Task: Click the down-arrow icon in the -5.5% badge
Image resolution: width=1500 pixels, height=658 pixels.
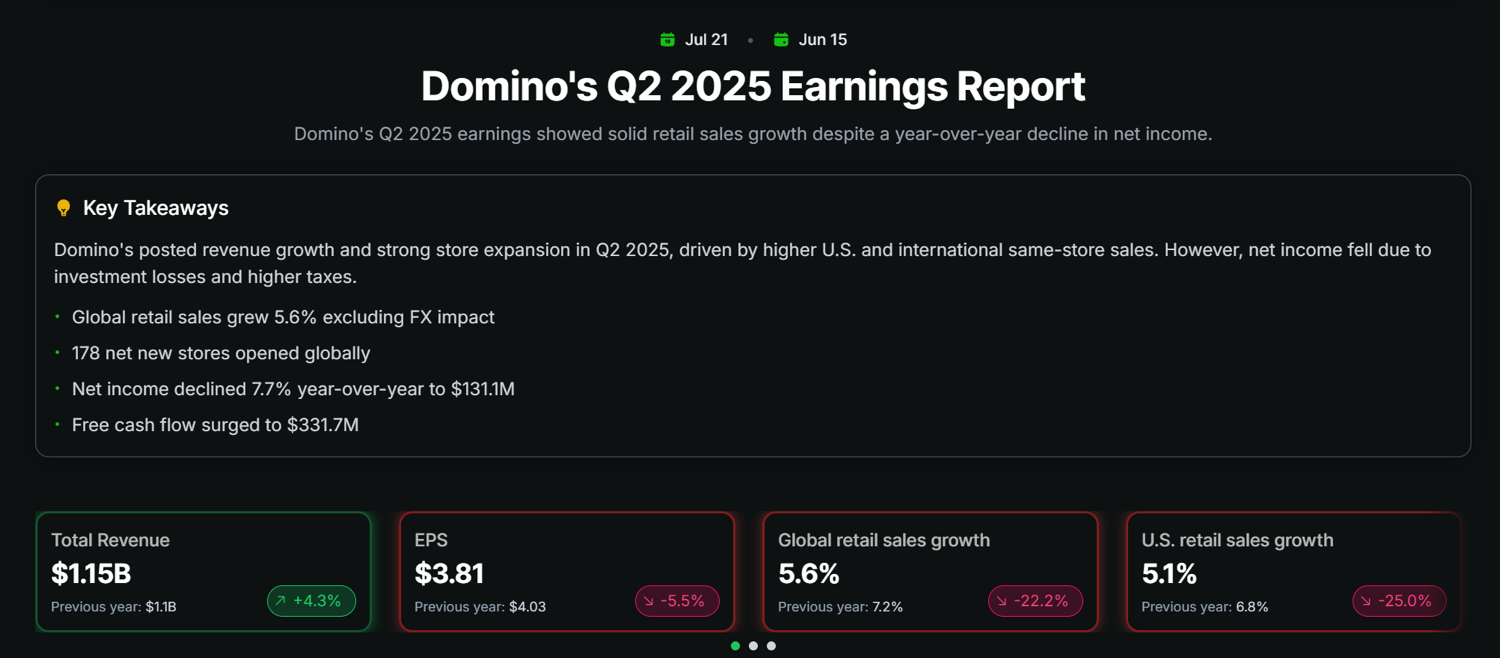Action: point(649,601)
